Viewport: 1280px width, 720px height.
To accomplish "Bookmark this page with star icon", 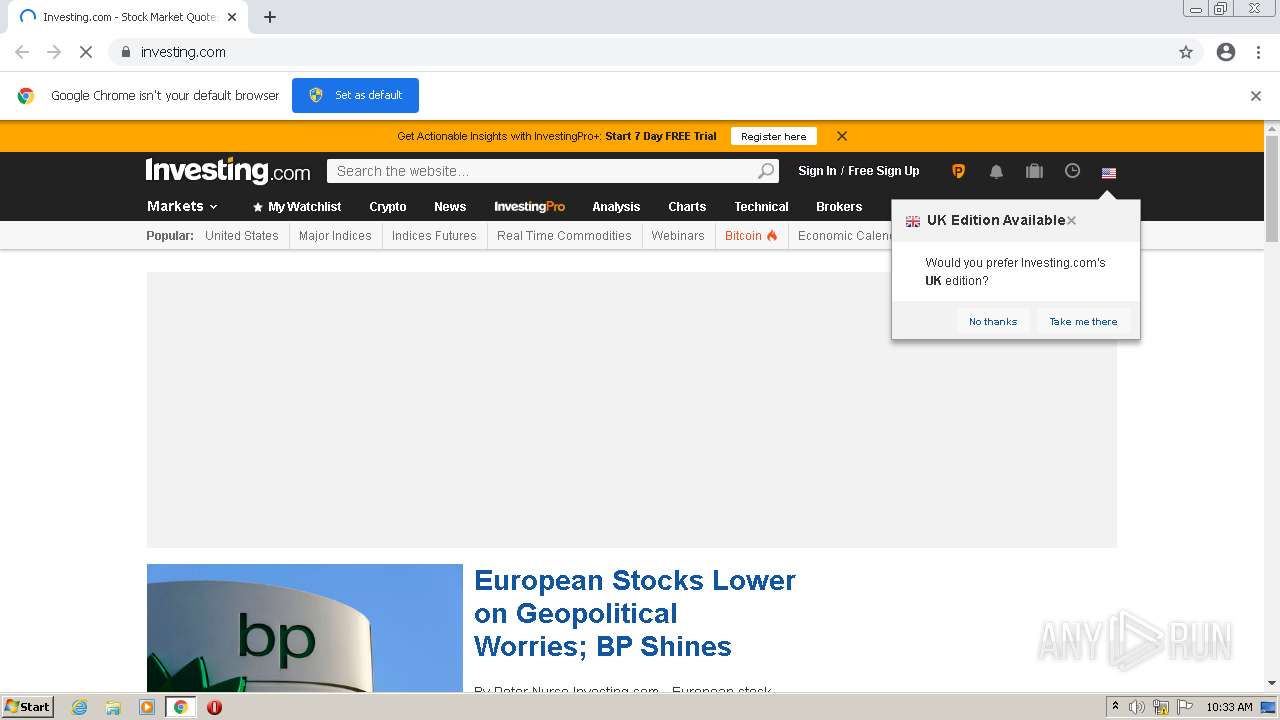I will click(x=1186, y=52).
